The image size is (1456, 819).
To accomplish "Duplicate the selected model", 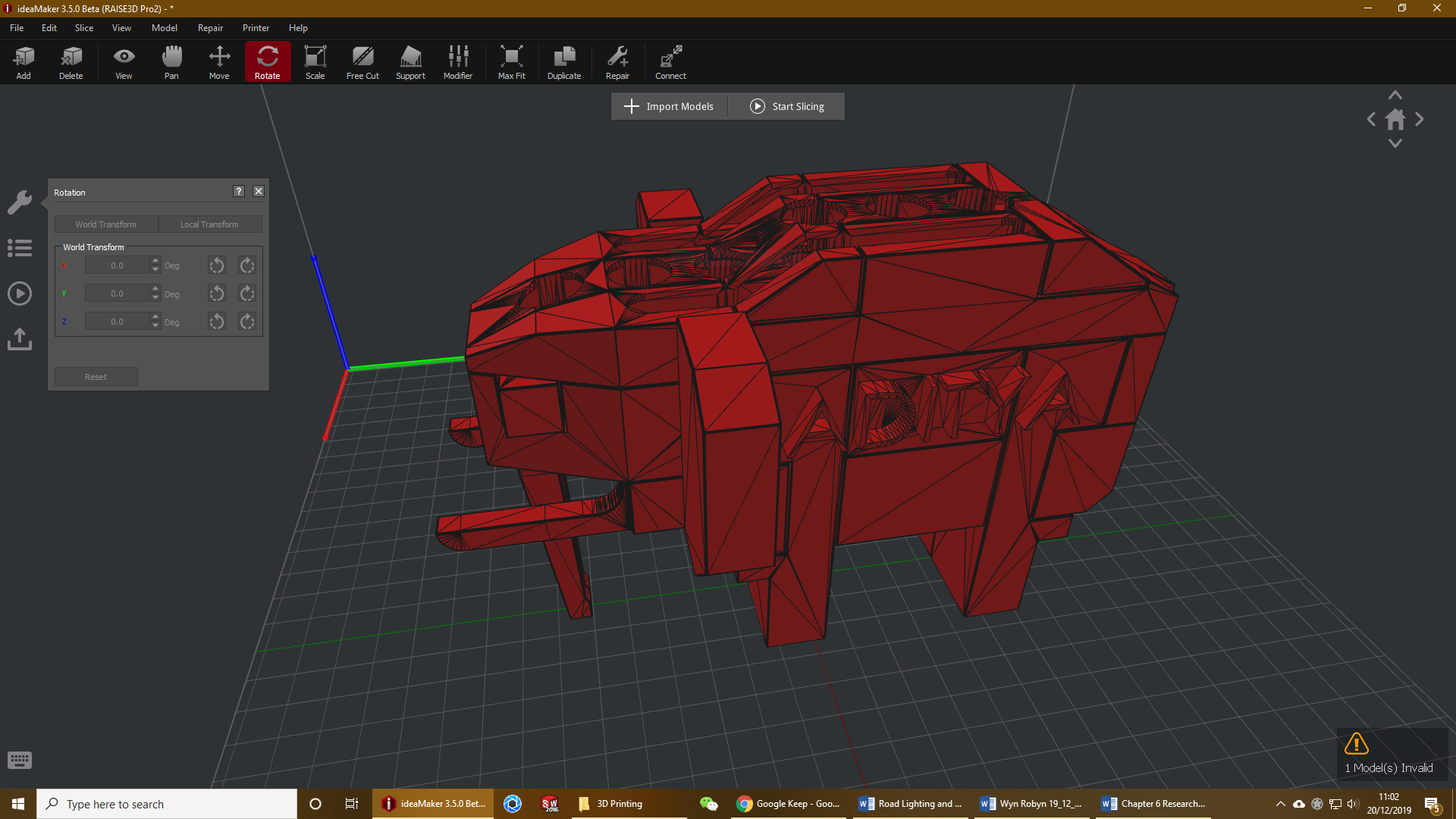I will click(x=564, y=62).
